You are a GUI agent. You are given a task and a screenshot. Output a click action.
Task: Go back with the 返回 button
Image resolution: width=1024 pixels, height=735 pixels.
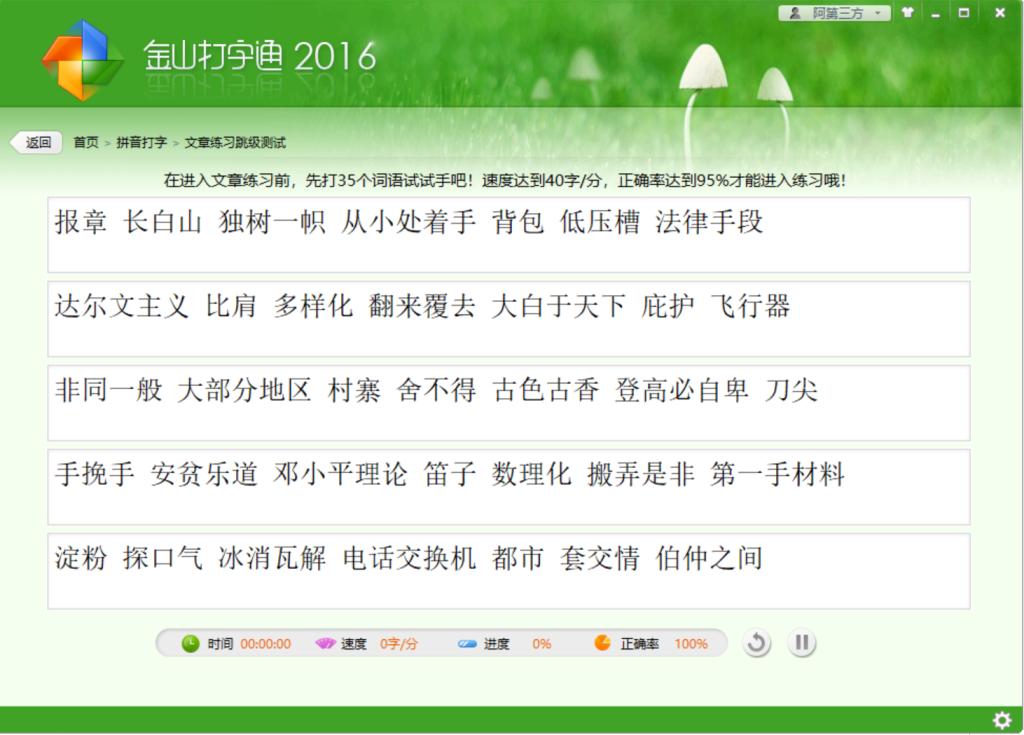37,142
